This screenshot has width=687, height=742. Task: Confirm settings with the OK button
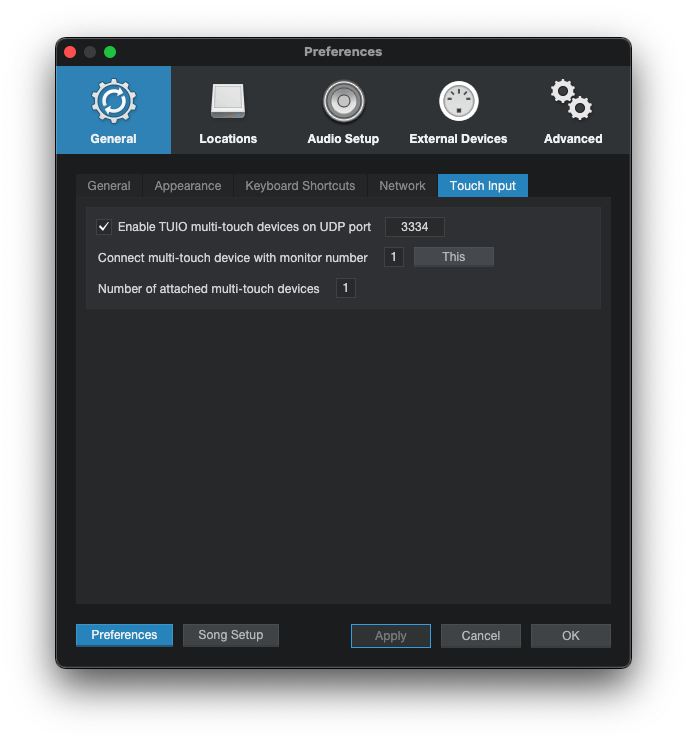click(x=570, y=636)
